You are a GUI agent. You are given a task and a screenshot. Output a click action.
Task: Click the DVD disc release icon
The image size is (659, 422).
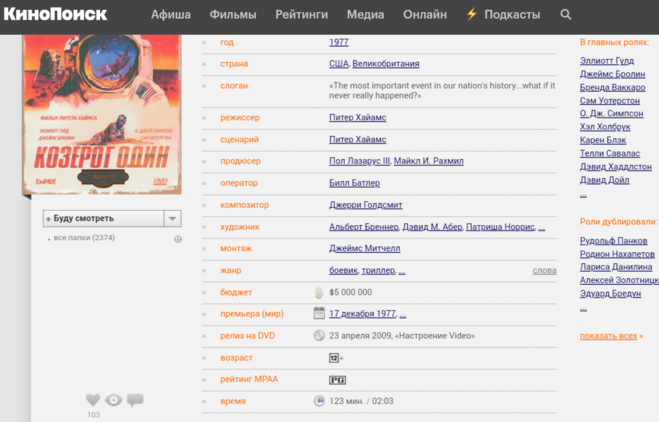(319, 336)
